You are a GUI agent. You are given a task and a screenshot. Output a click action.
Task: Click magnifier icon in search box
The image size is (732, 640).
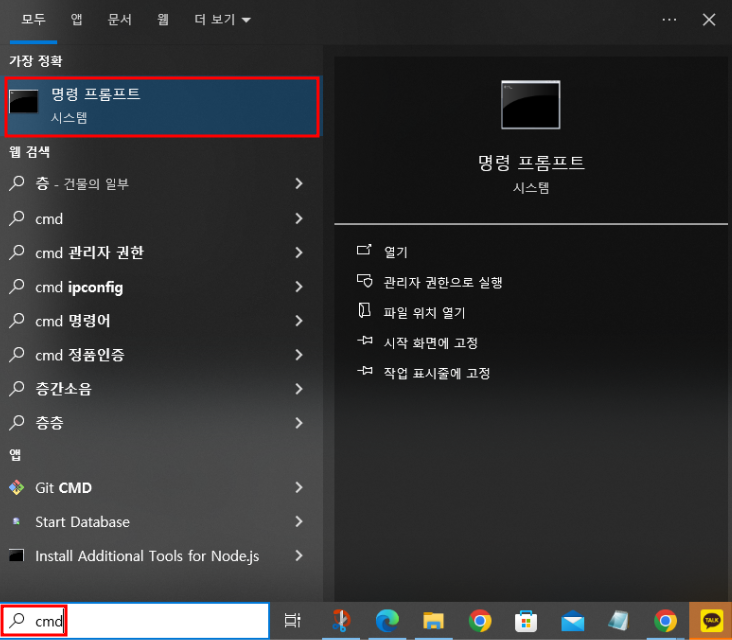(17, 620)
